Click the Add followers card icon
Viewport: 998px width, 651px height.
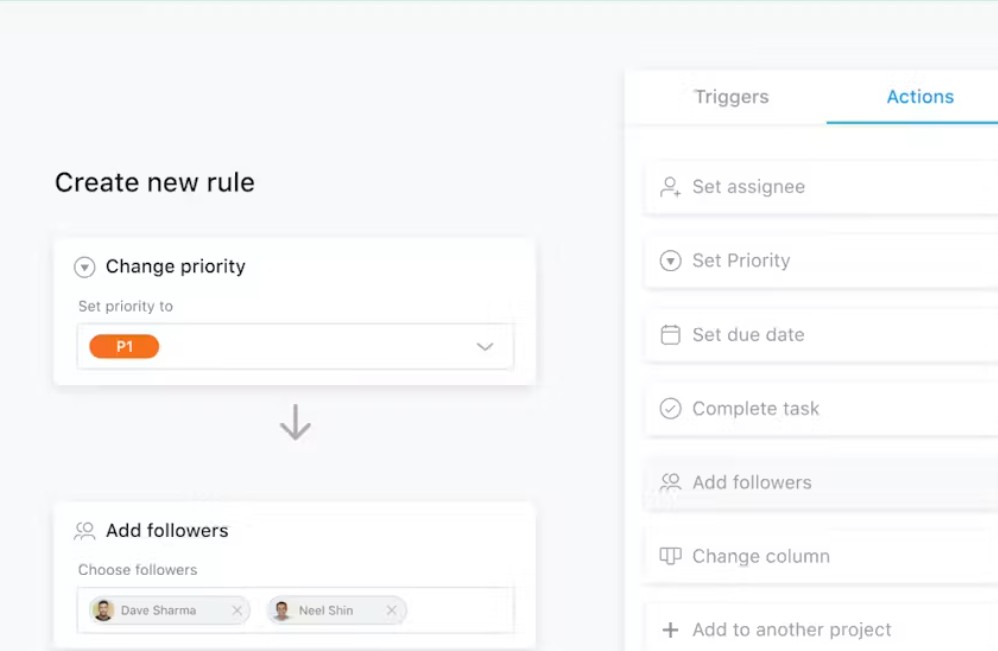pos(85,531)
